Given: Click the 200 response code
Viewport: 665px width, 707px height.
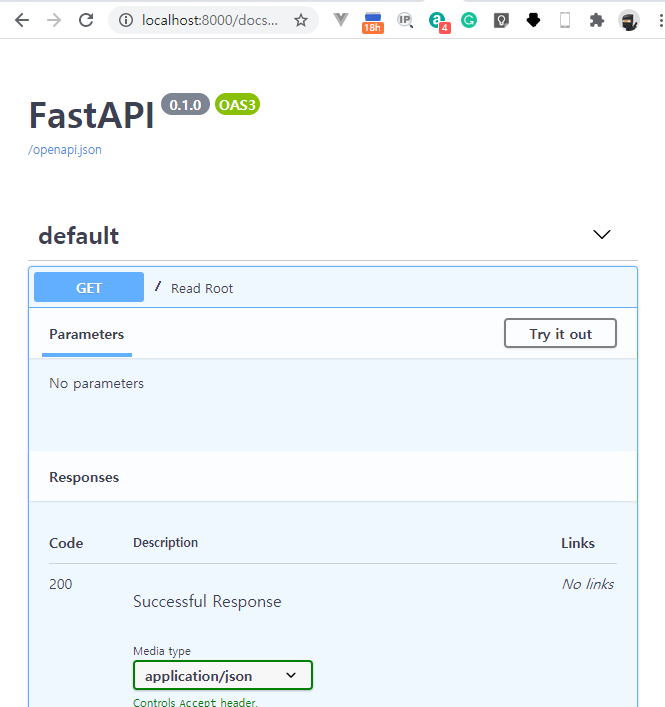Looking at the screenshot, I should (x=60, y=584).
